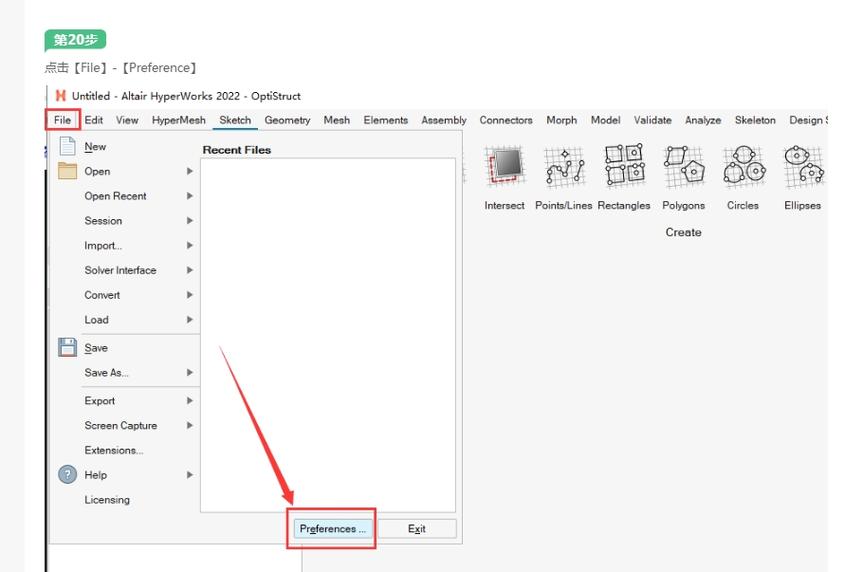Select the Circles sketch tool icon
863x572 pixels.
pos(744,166)
